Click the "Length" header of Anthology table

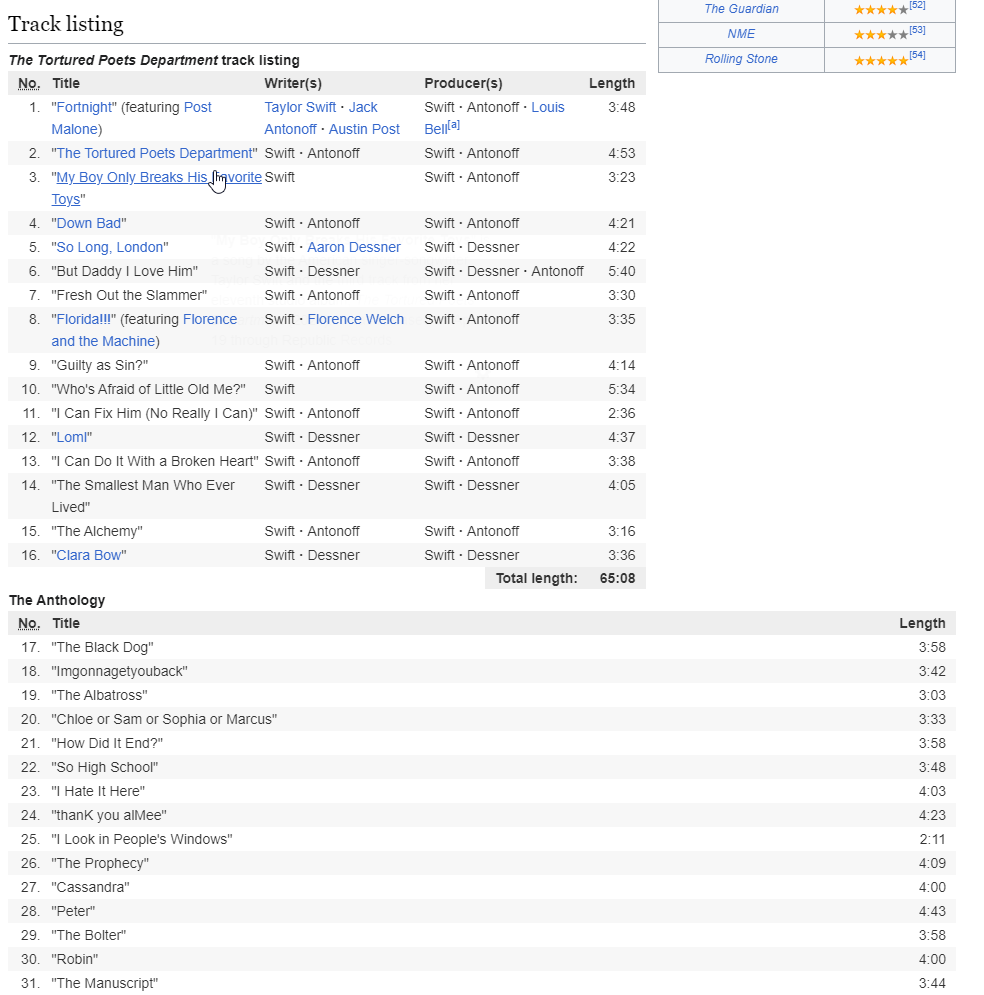pyautogui.click(x=922, y=624)
